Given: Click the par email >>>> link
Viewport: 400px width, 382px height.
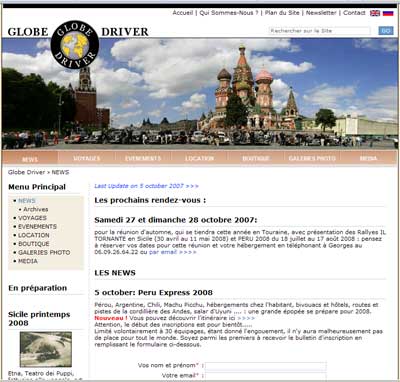Looking at the screenshot, I should (x=173, y=252).
